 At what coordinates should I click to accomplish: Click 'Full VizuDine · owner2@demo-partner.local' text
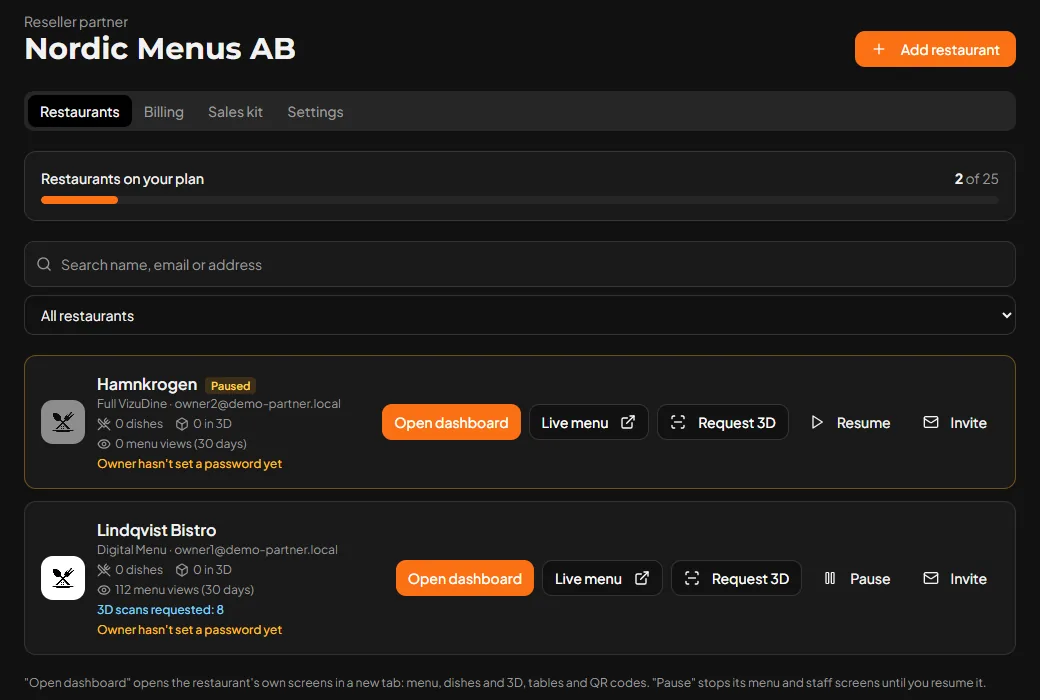219,403
